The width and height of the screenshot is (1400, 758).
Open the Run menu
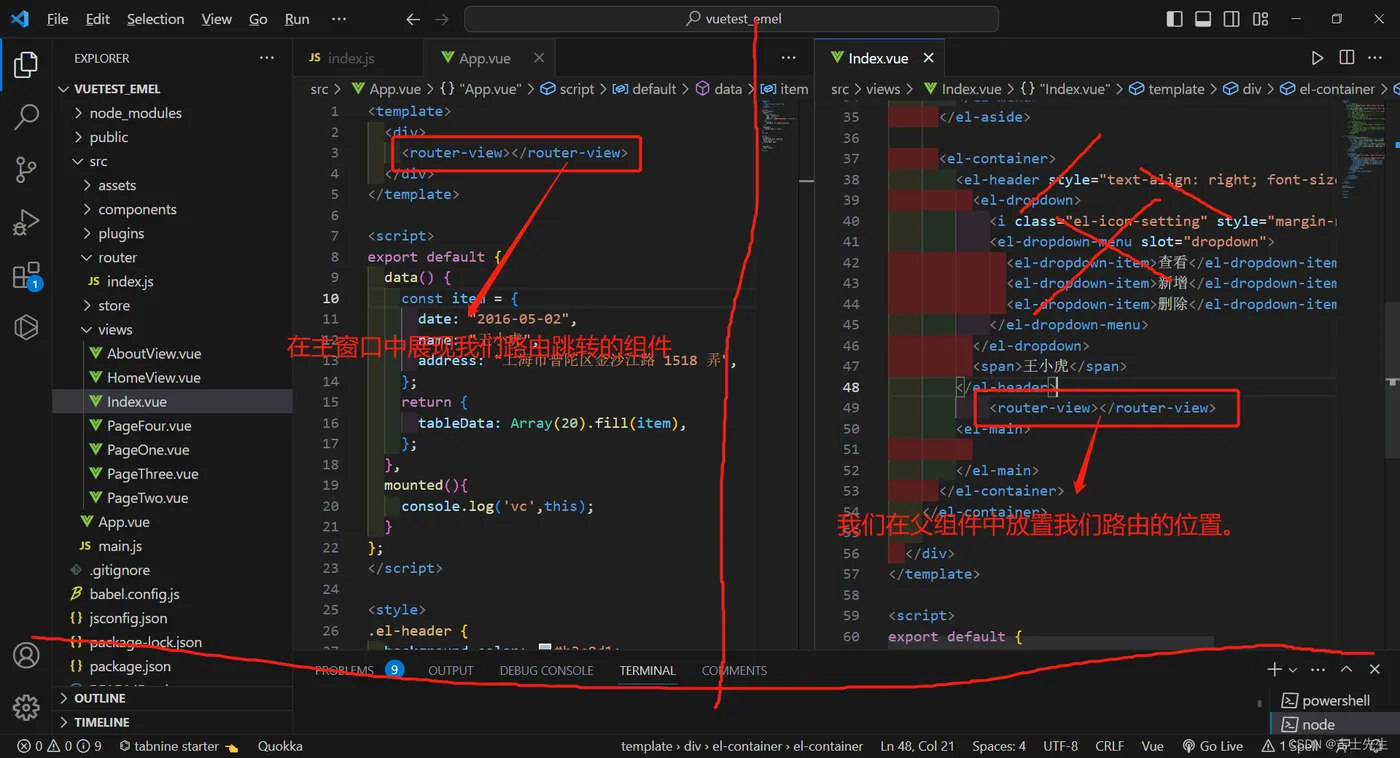pyautogui.click(x=297, y=19)
